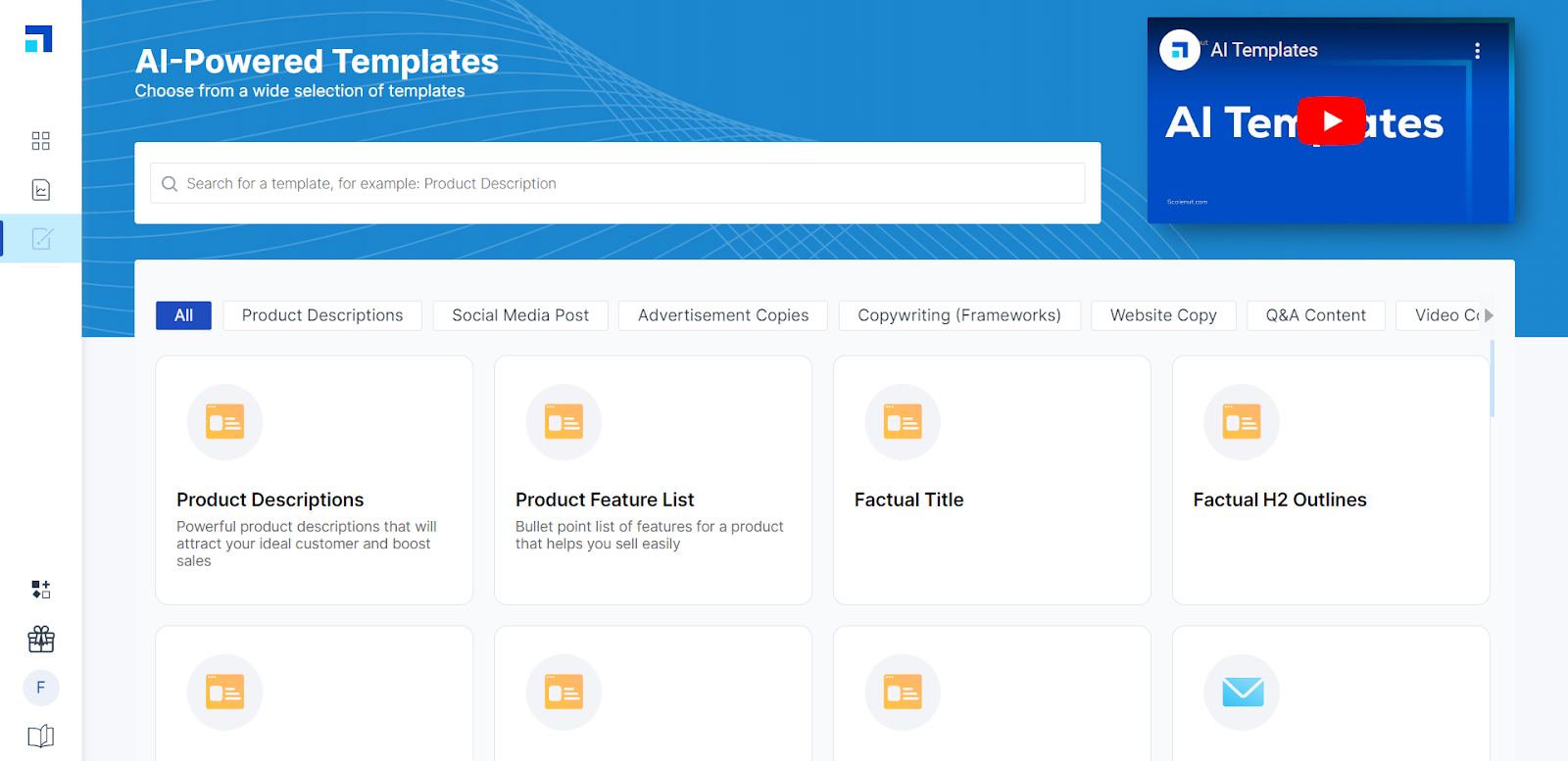The image size is (1568, 761).
Task: Open the book icon in sidebar
Action: pos(41,737)
